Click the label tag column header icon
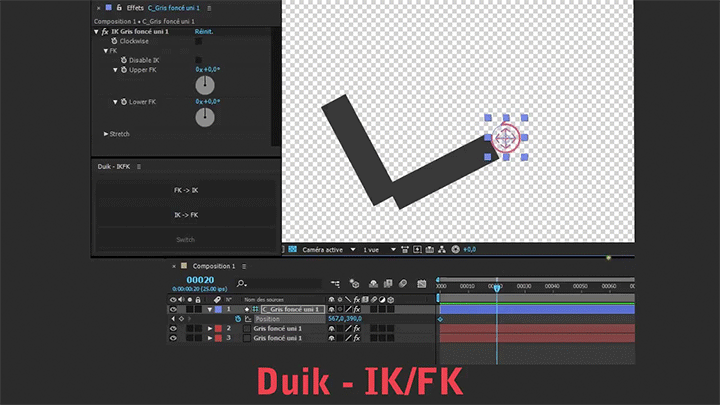 [217, 299]
